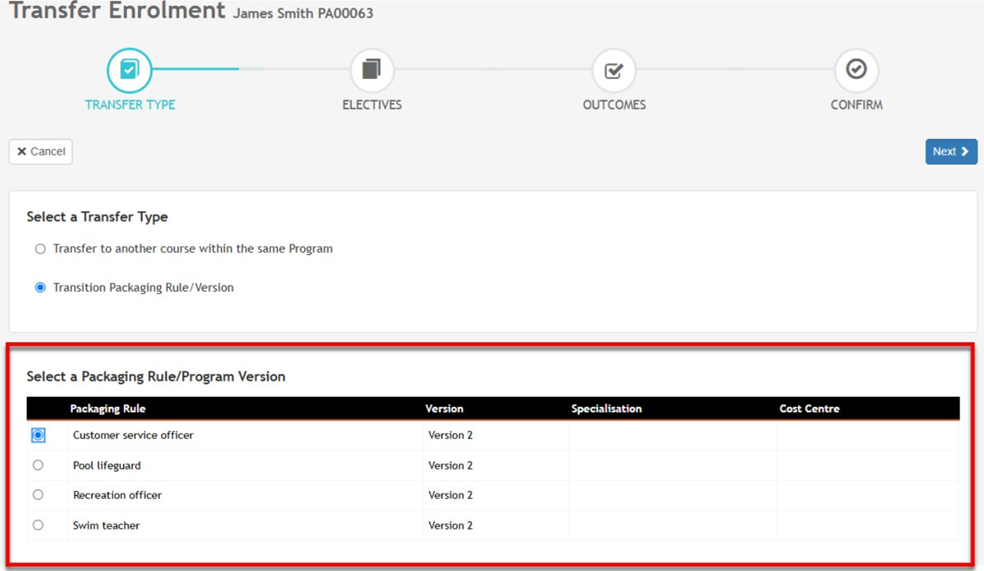Image resolution: width=984 pixels, height=571 pixels.
Task: Click the 'Pool lifeguard' text
Action: click(x=107, y=466)
